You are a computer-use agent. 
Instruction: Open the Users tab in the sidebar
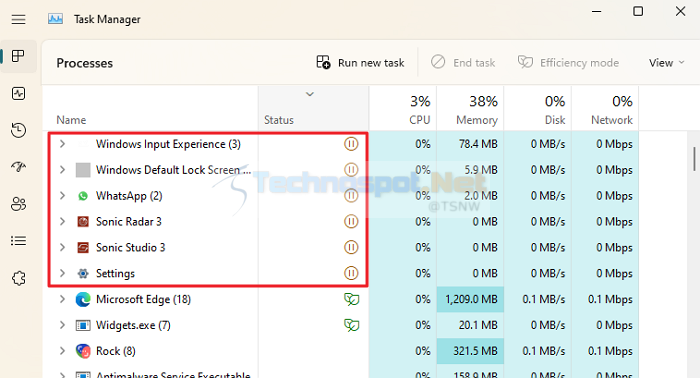point(18,204)
